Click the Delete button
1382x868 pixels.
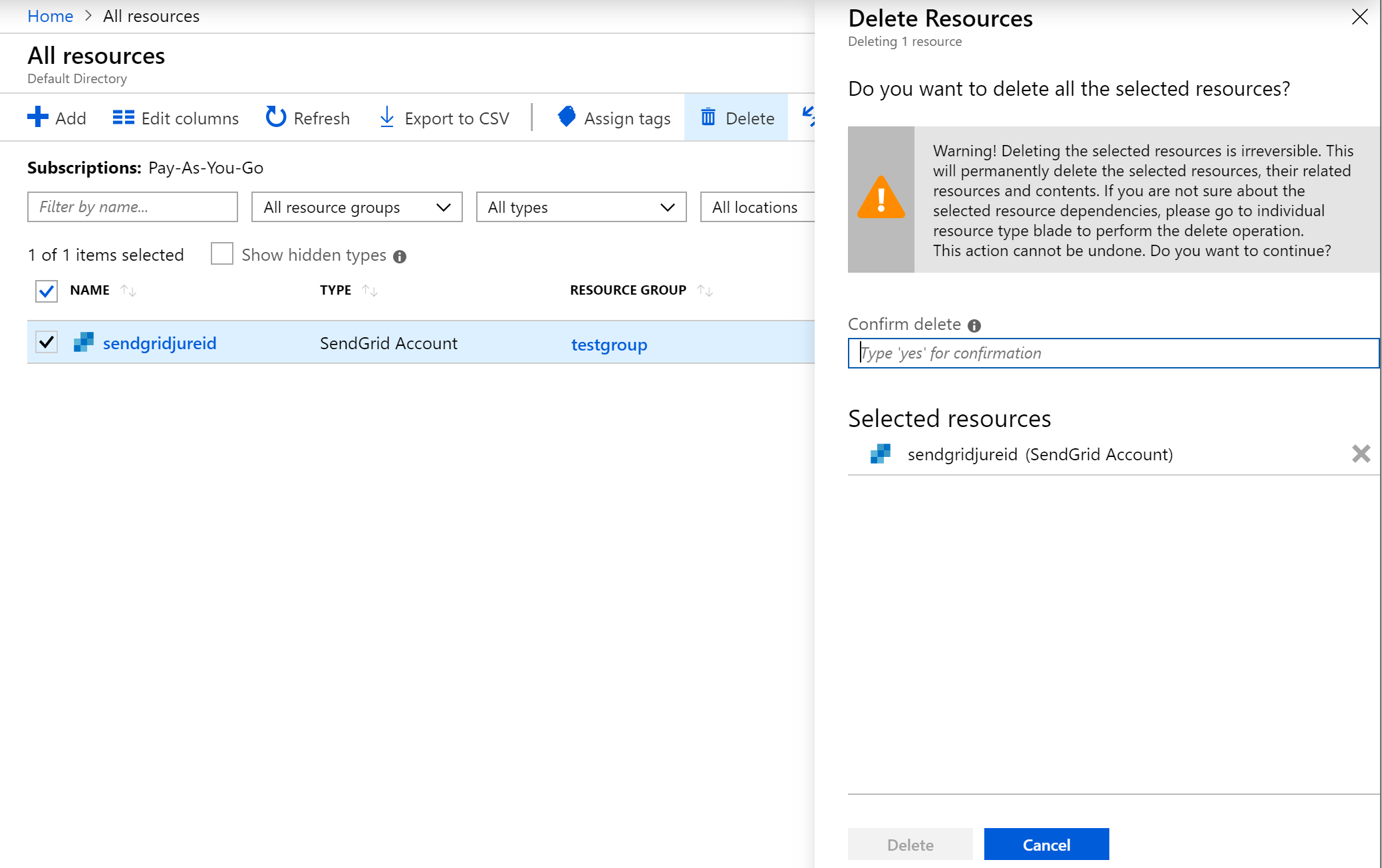pyautogui.click(x=909, y=843)
